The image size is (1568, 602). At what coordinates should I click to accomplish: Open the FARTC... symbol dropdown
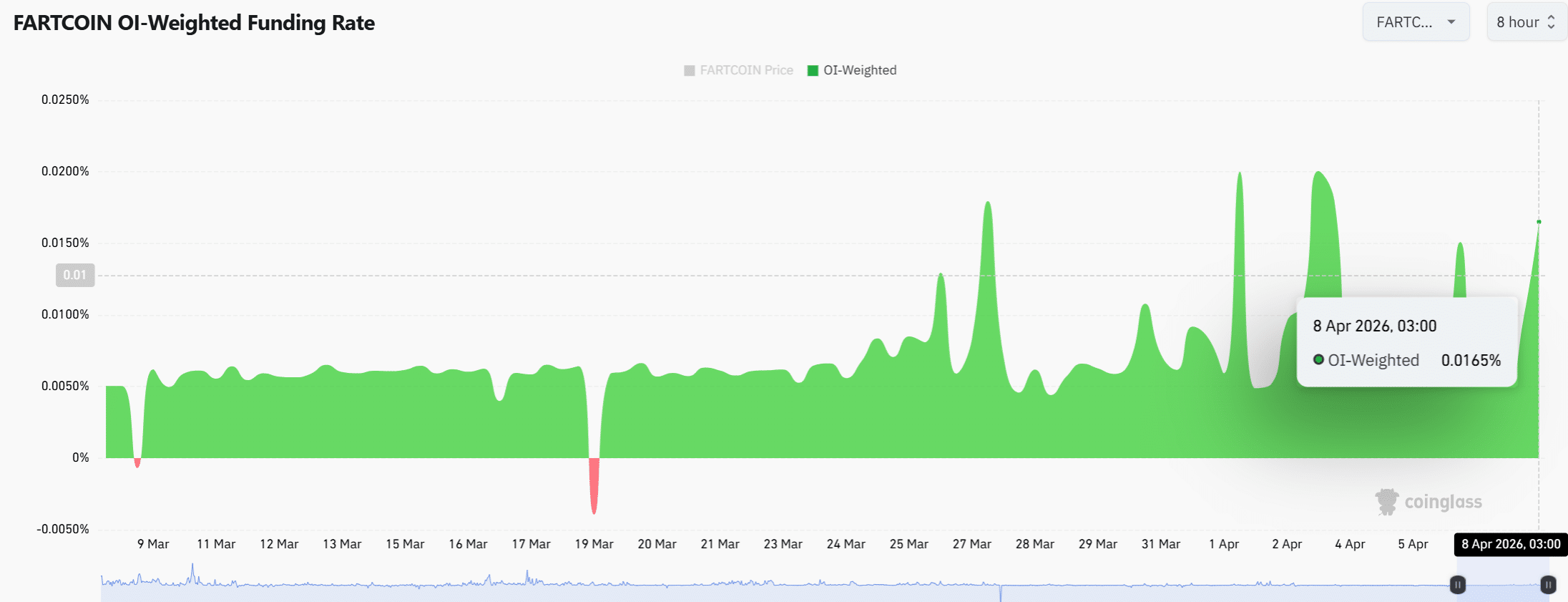pyautogui.click(x=1415, y=22)
